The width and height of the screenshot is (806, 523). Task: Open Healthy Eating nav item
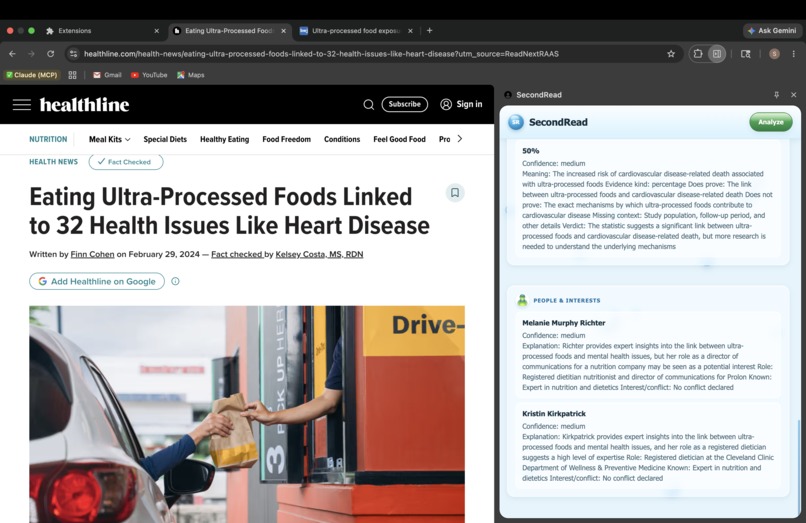click(225, 139)
